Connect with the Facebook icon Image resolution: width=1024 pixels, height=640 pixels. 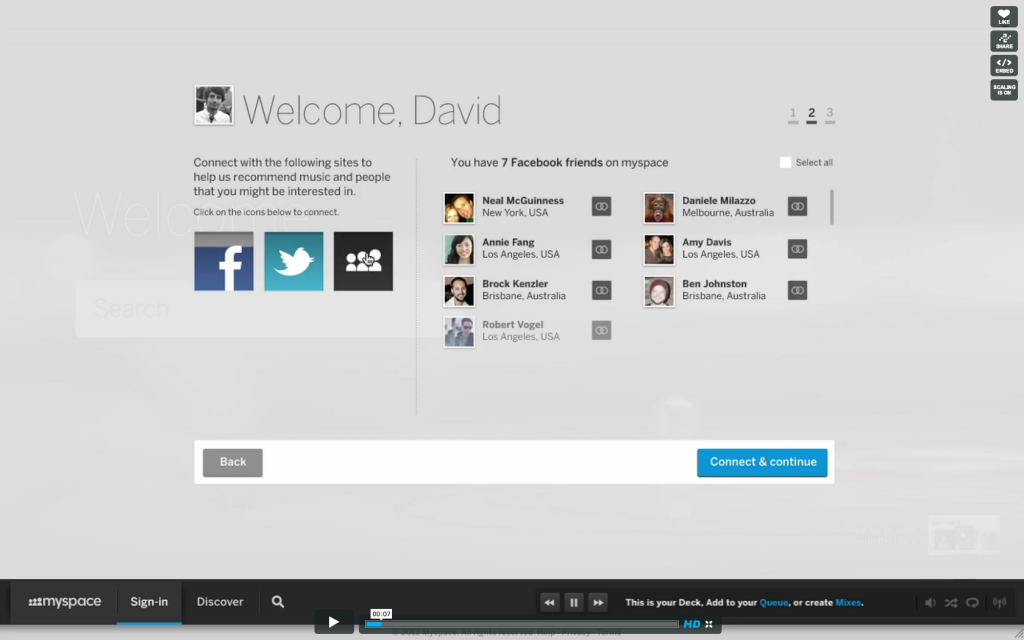224,261
